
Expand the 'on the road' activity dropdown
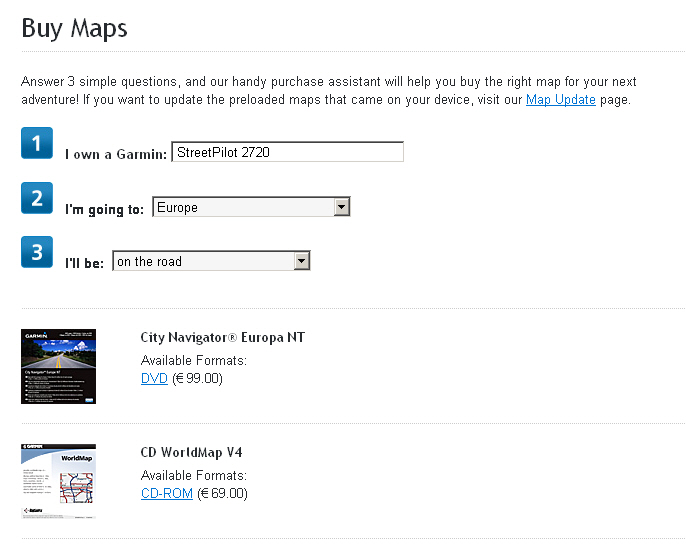[x=211, y=261]
